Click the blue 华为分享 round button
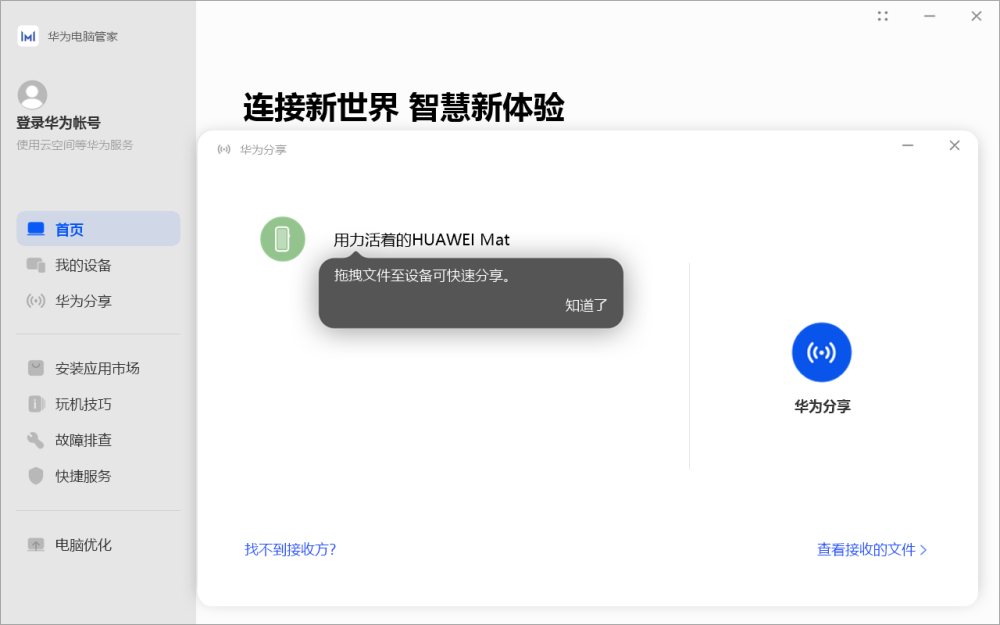The height and width of the screenshot is (625, 1000). [821, 352]
